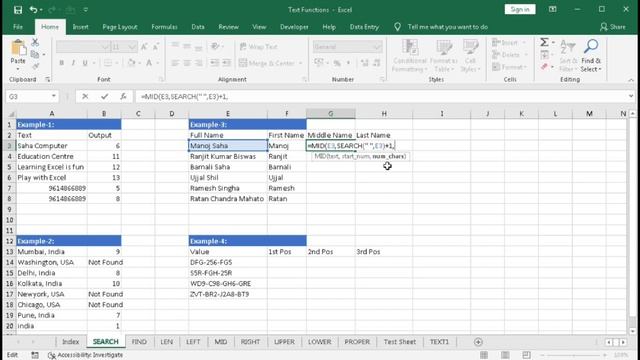Select cell with DFG-256-FGS value

click(228, 262)
